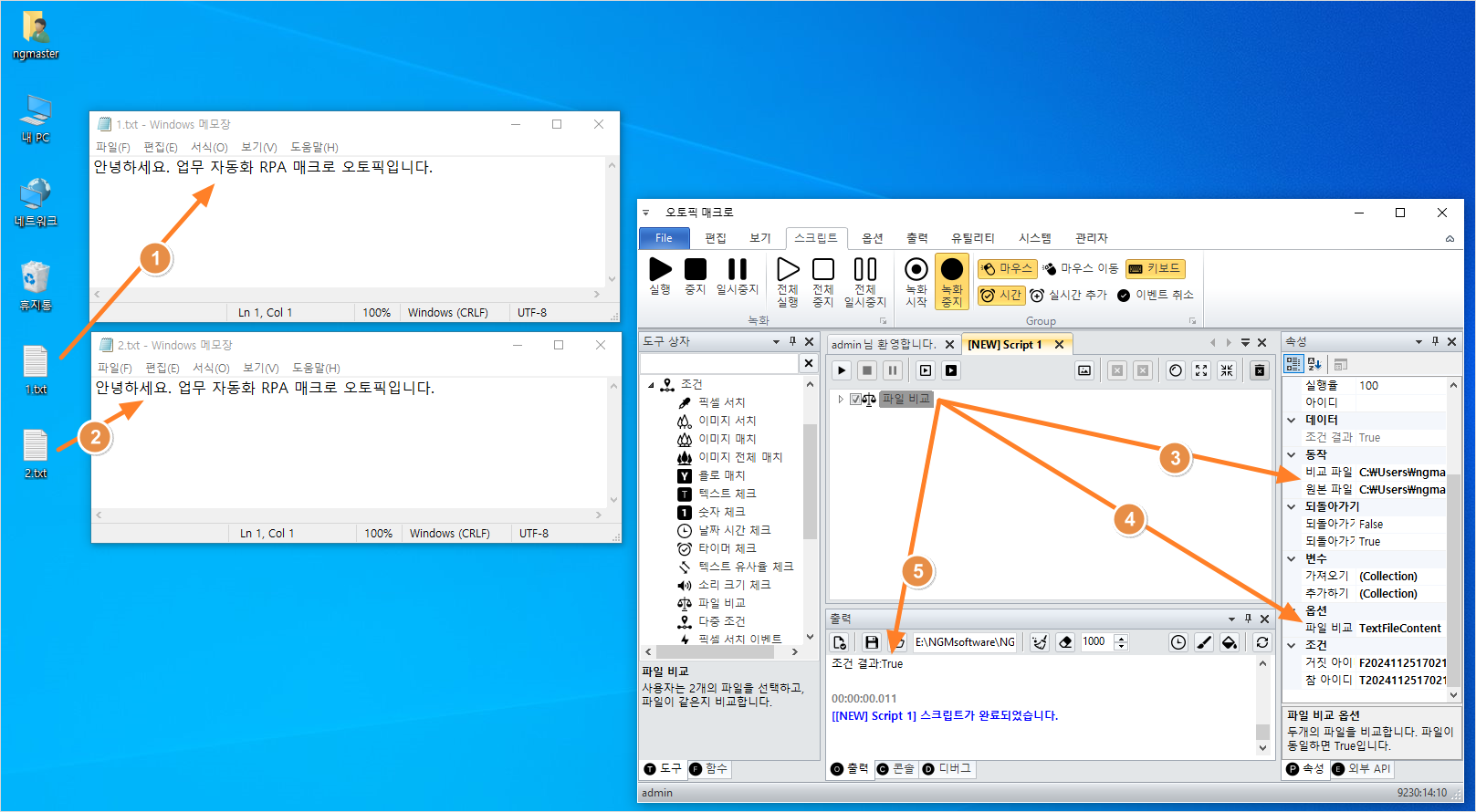1476x812 pixels.
Task: Click the round timer icon in editor toolbar
Action: (x=1176, y=370)
